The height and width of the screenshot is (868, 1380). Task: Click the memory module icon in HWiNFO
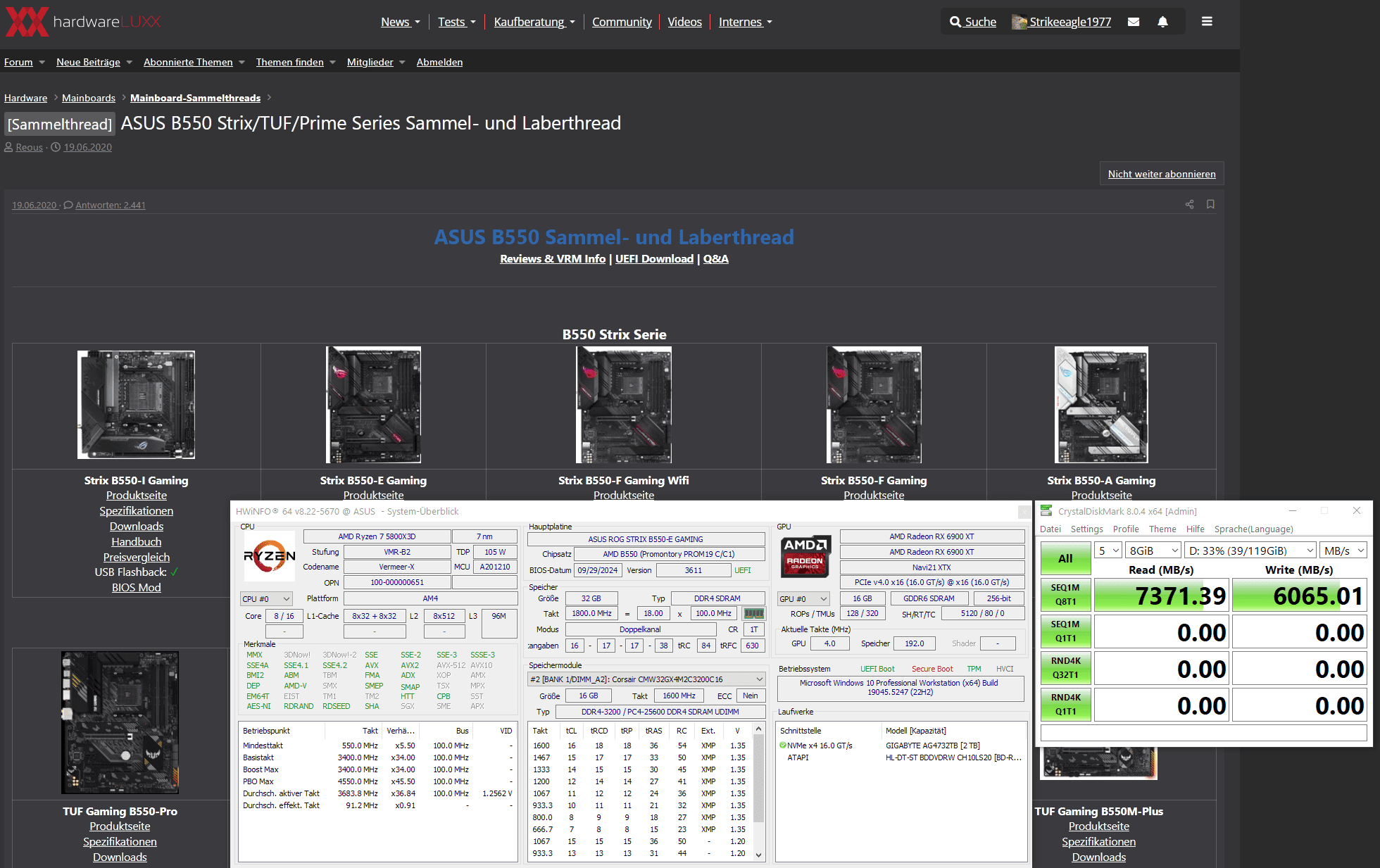(x=753, y=613)
